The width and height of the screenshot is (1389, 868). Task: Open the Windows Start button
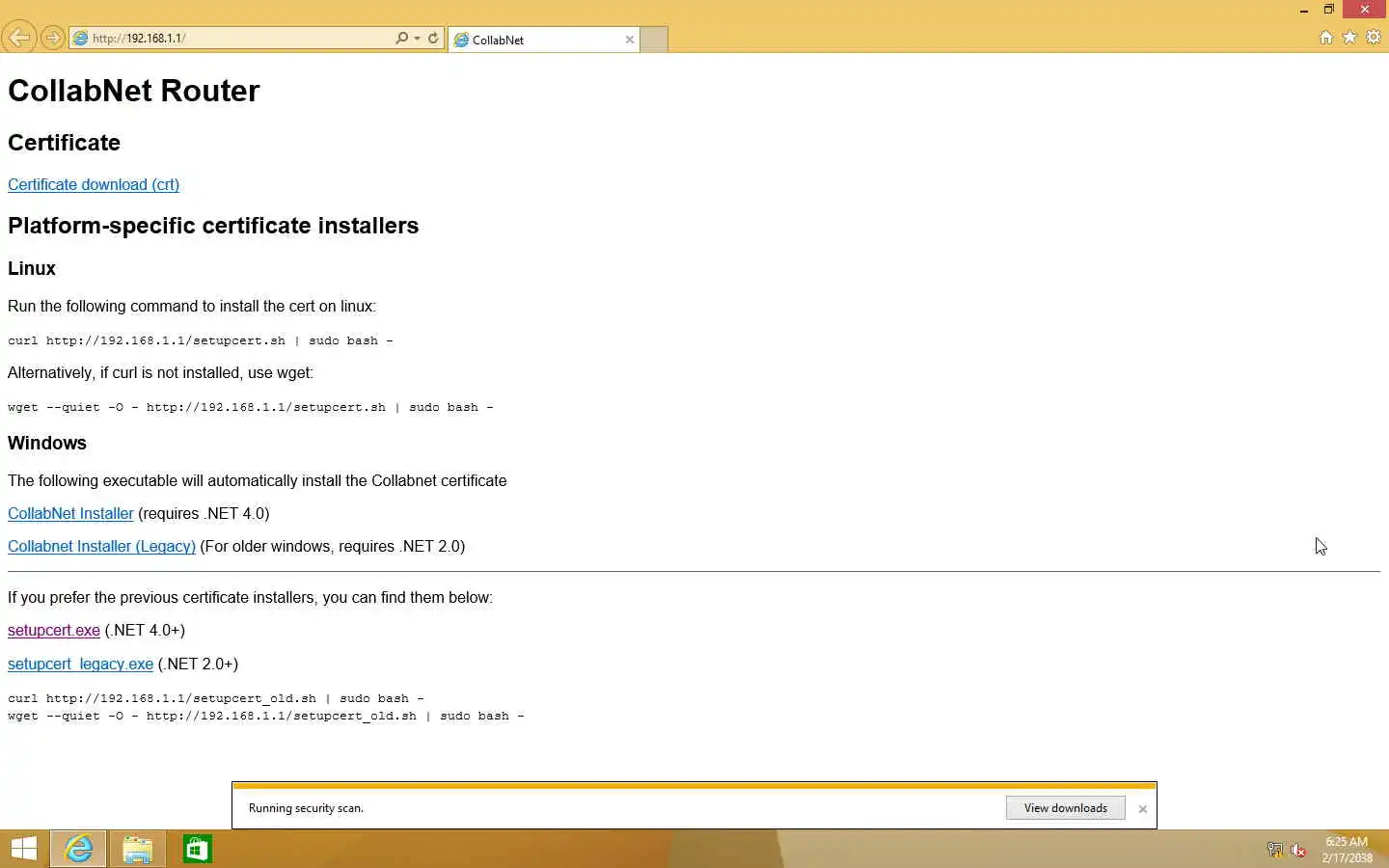[x=23, y=849]
